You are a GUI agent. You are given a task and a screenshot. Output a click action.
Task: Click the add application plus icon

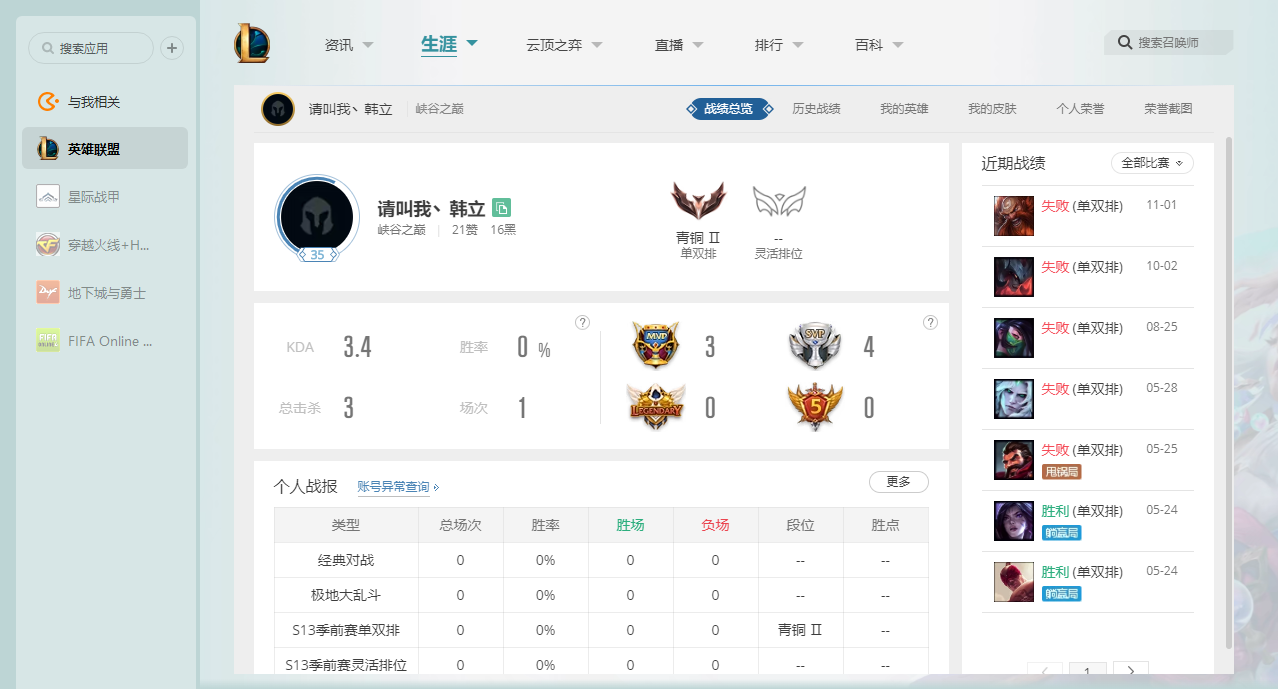tap(172, 47)
